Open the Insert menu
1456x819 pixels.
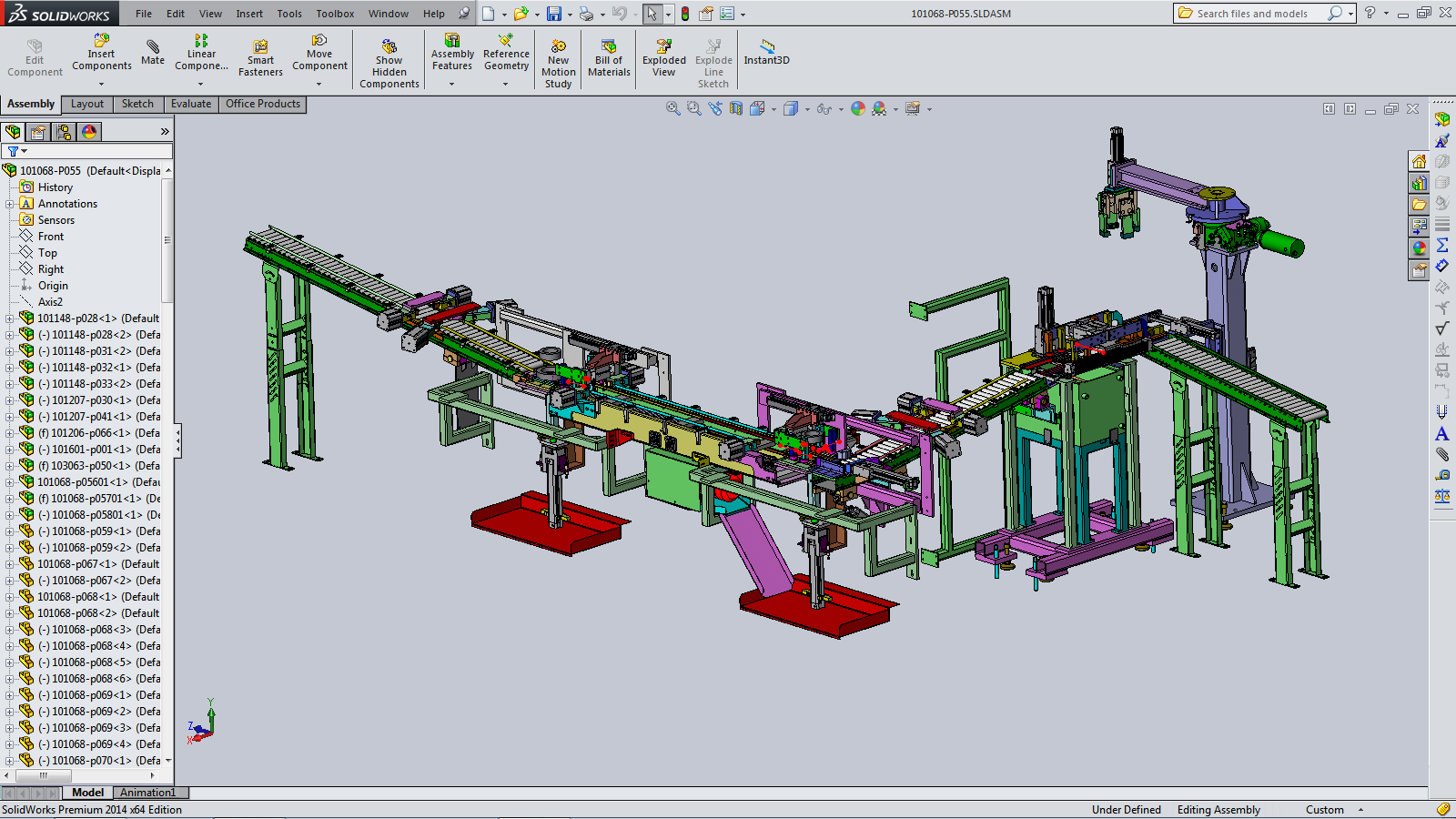click(x=249, y=14)
